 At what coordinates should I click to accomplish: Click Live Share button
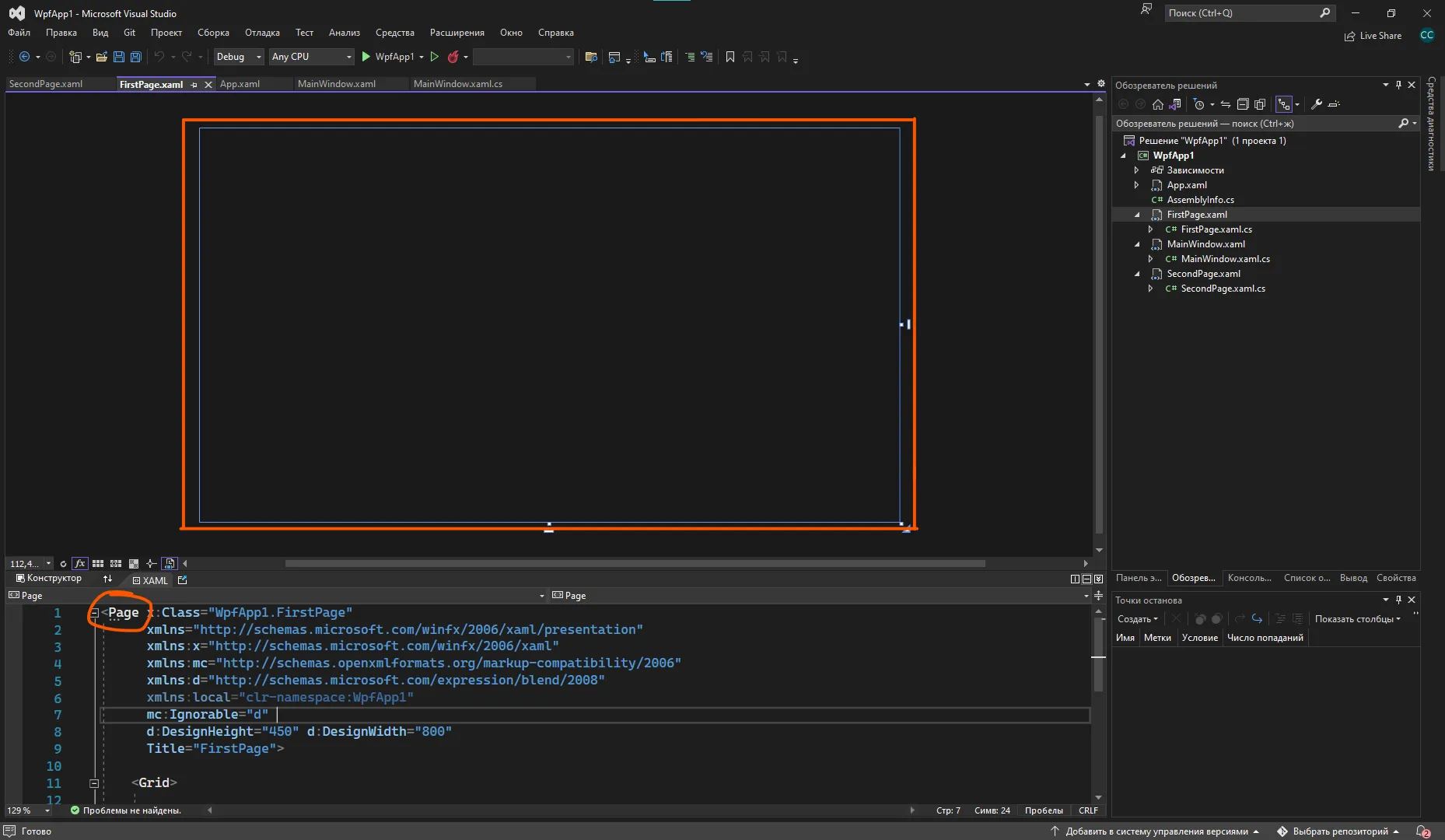[x=1373, y=36]
